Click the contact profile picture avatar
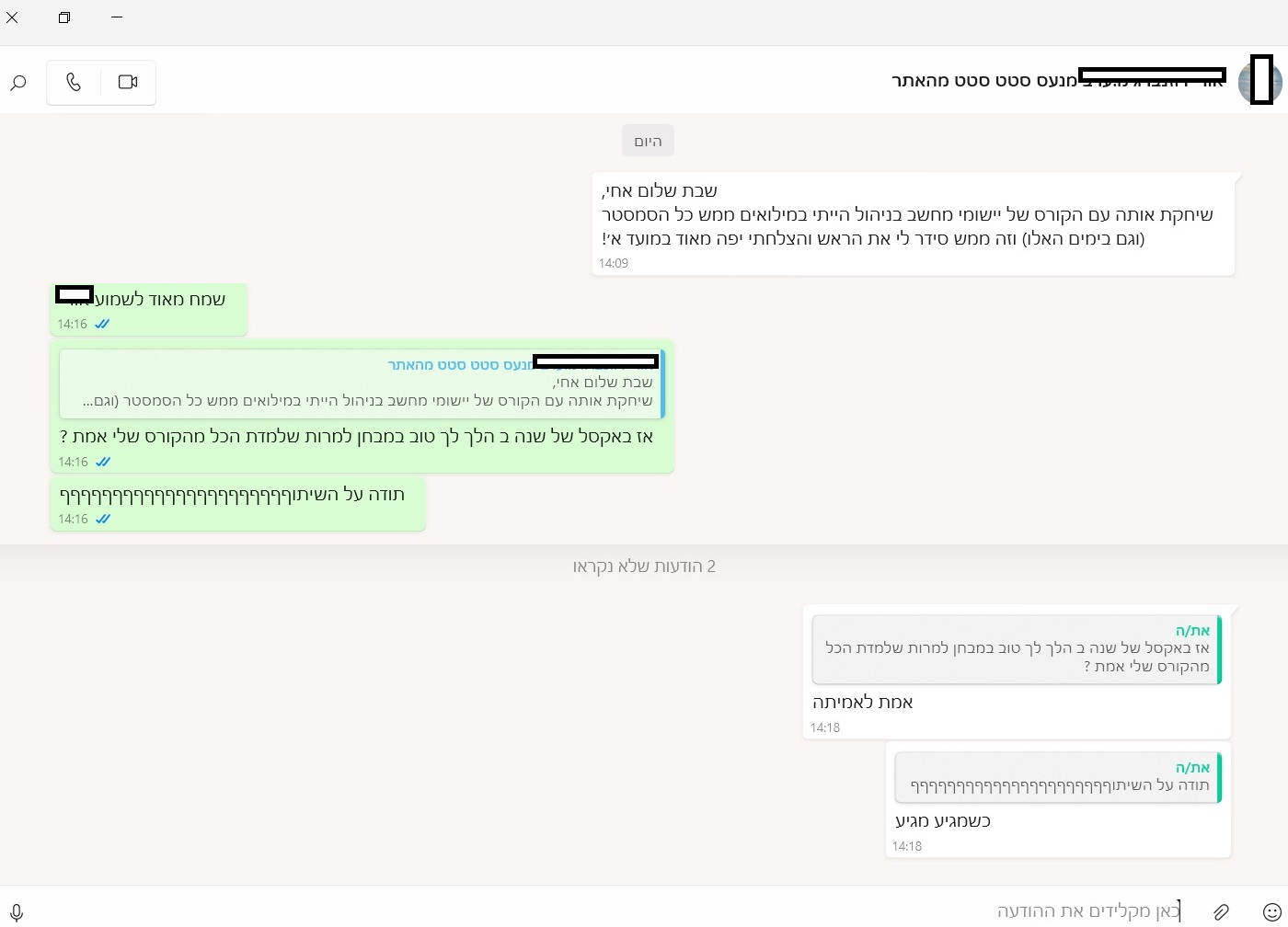 tap(1259, 81)
